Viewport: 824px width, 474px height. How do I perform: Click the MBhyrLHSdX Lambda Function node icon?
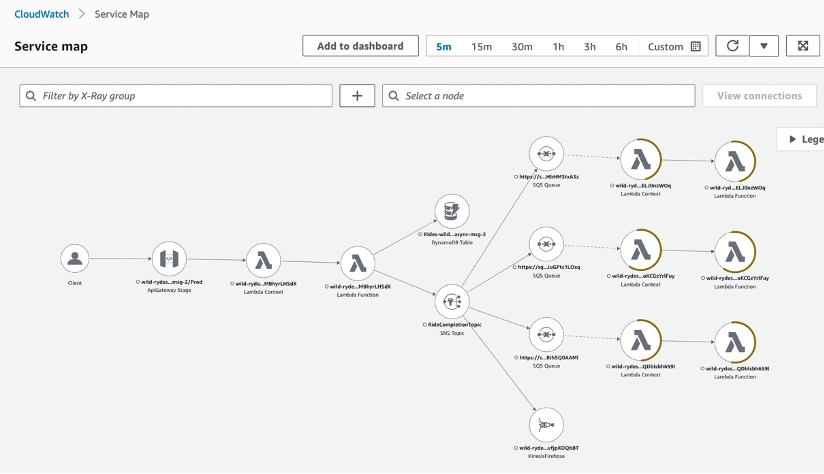pyautogui.click(x=358, y=263)
